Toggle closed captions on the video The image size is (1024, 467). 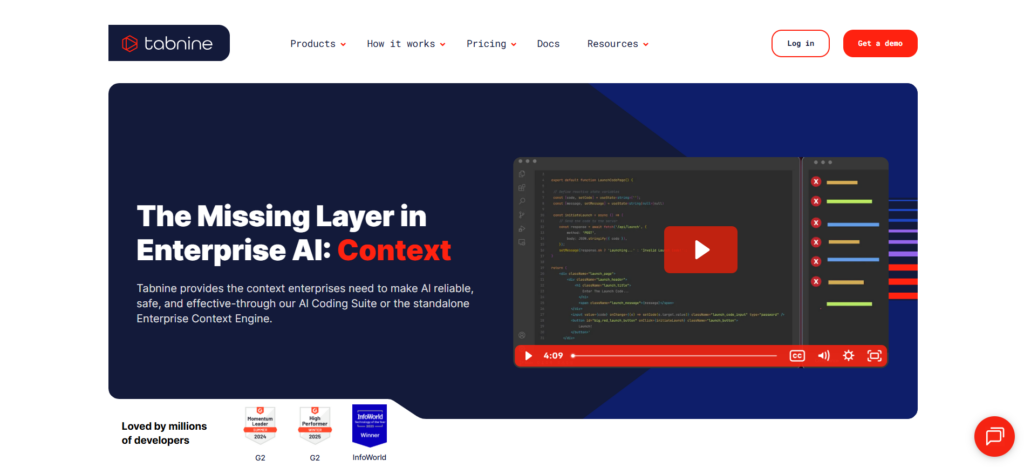click(797, 356)
